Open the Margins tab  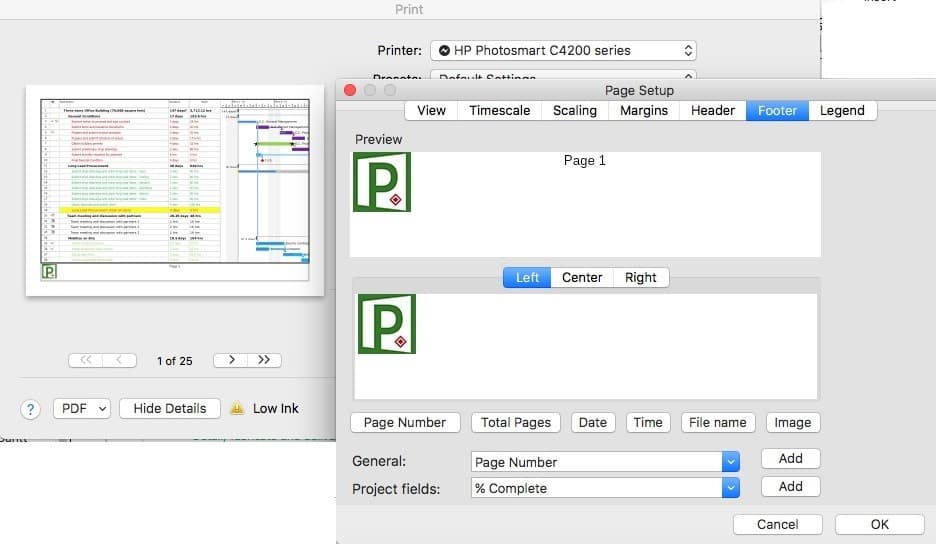[x=644, y=110]
